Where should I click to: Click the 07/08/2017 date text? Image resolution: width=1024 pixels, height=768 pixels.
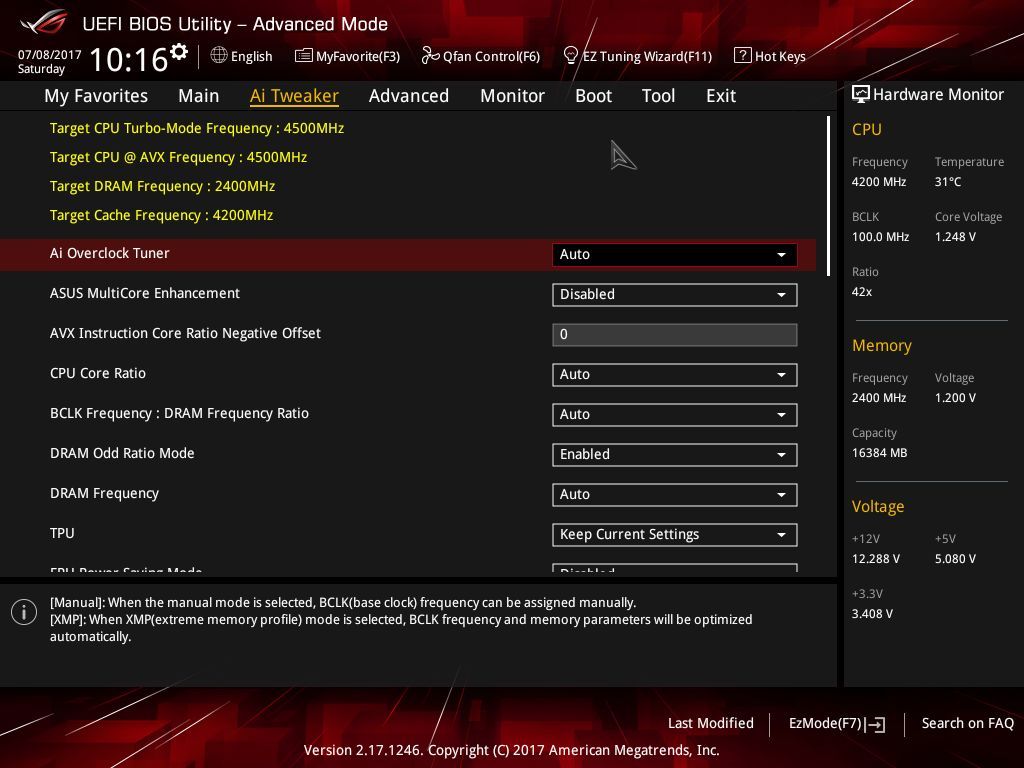pos(50,54)
